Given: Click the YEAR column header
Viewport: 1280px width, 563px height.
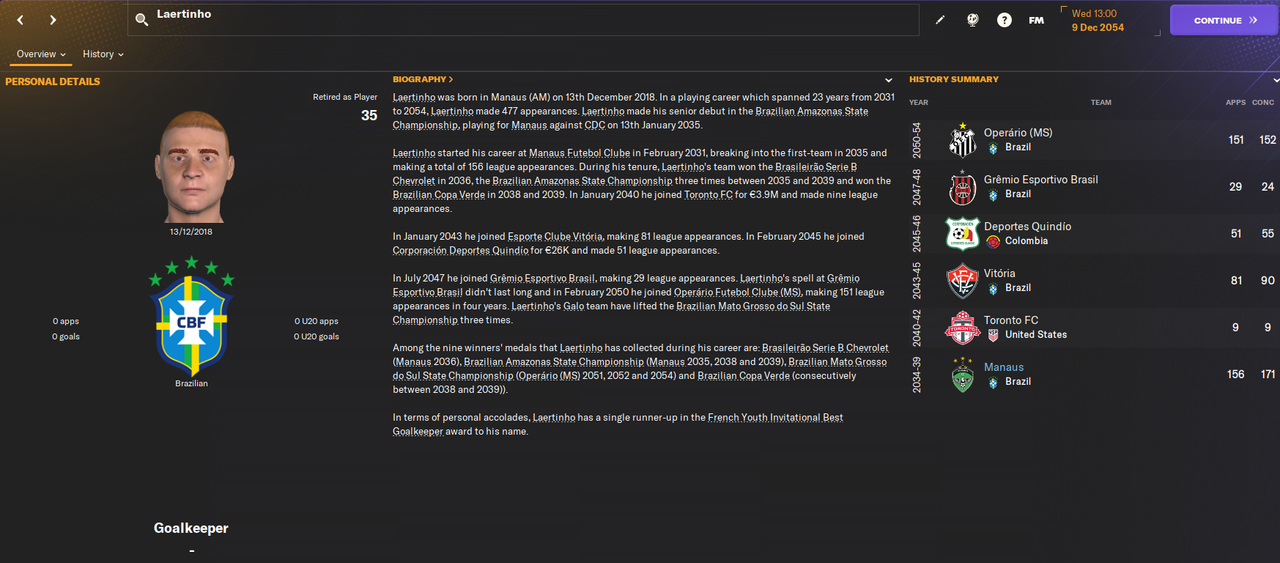Looking at the screenshot, I should 918,102.
